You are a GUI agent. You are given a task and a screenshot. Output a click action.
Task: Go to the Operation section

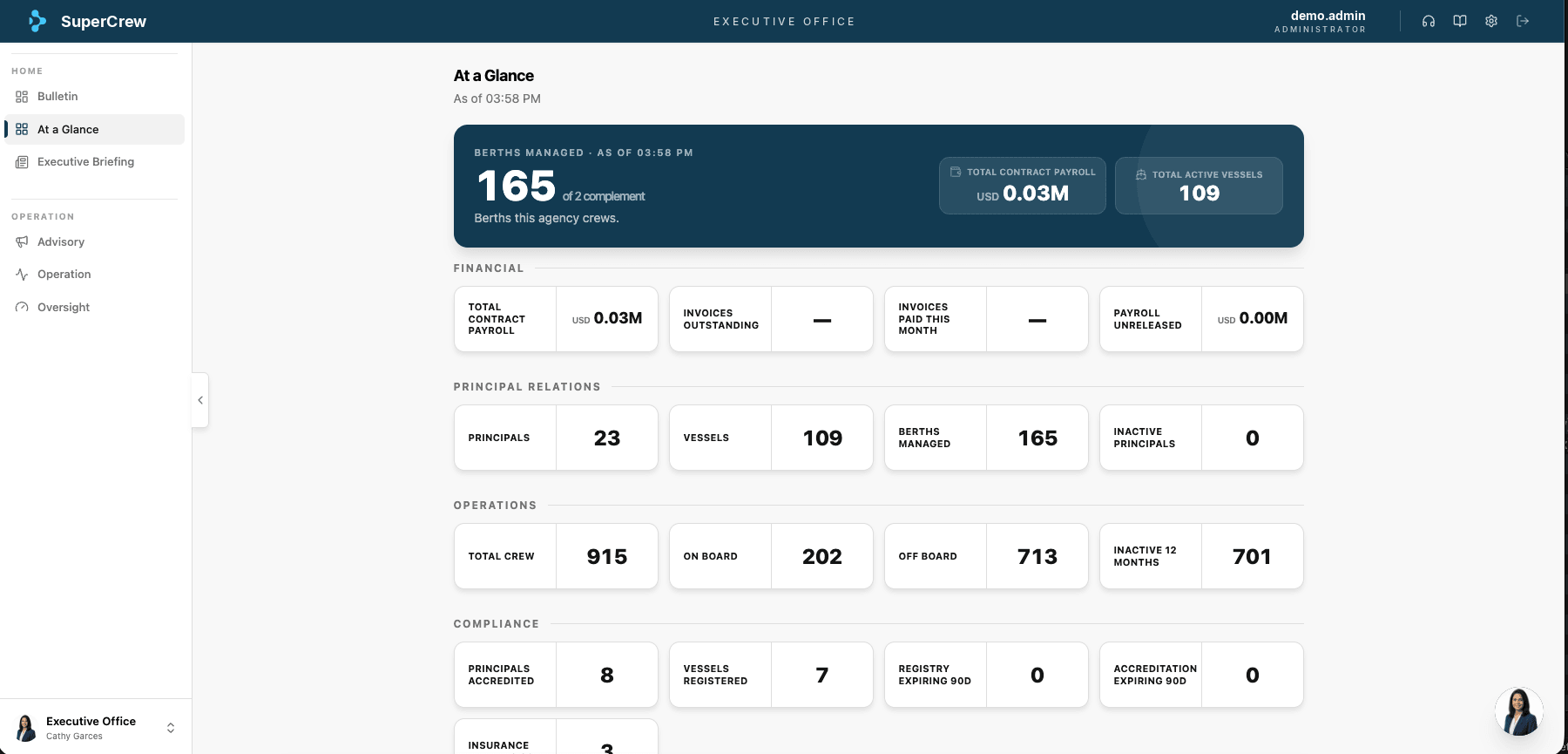pos(94,275)
